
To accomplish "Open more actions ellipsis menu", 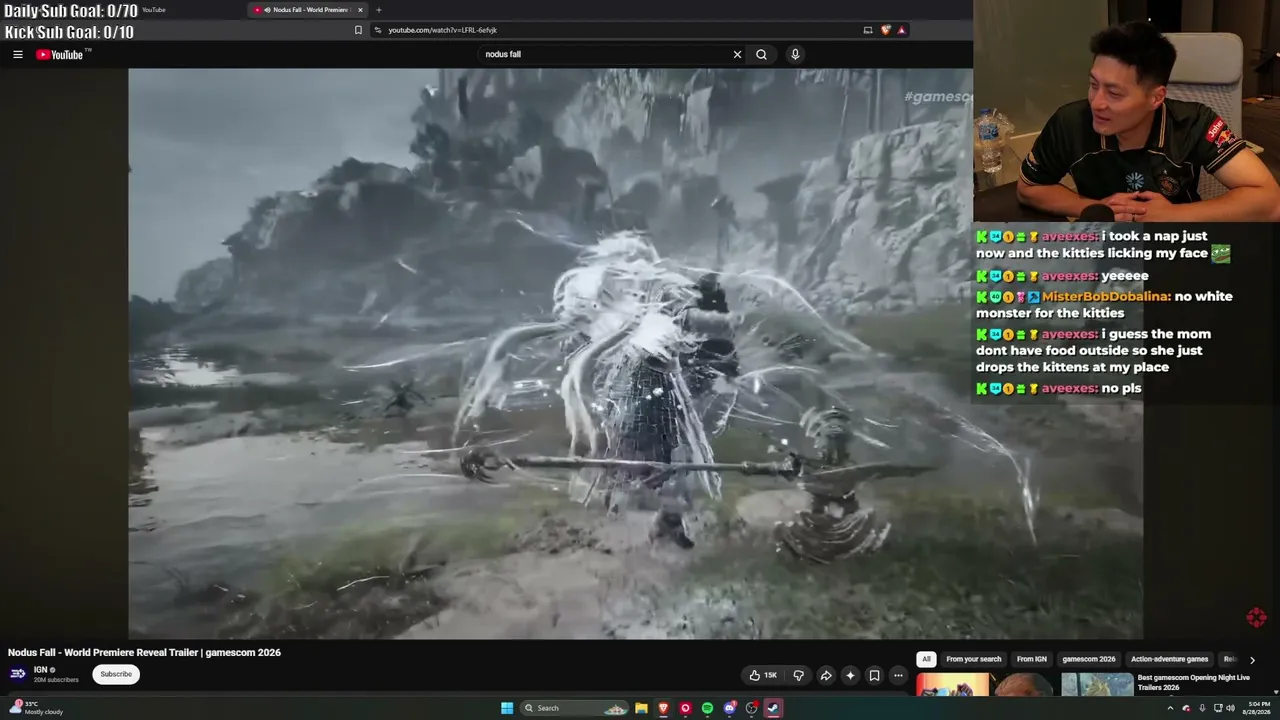I will (x=898, y=675).
